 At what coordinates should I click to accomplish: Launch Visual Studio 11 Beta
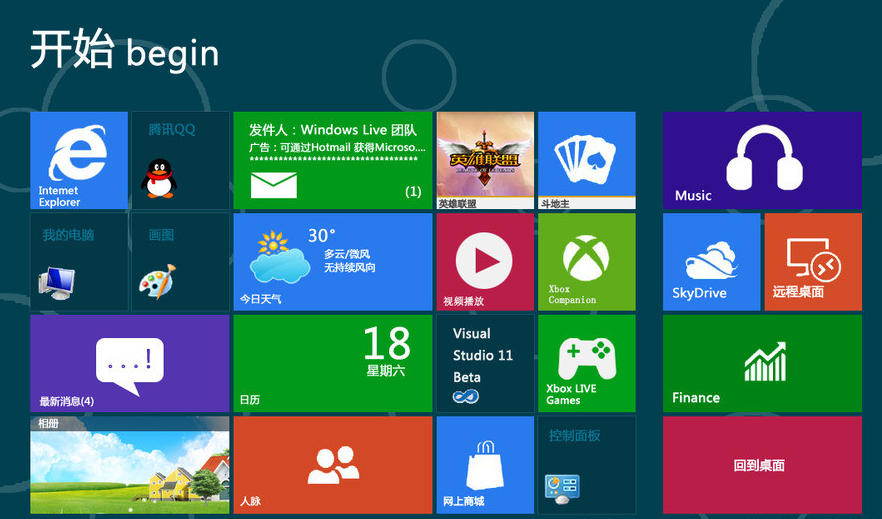[x=485, y=363]
